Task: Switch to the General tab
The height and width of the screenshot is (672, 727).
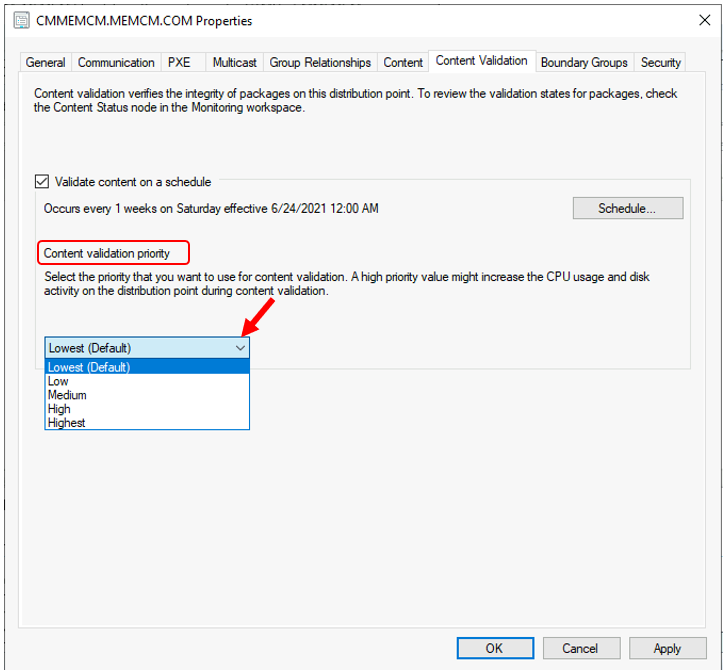Action: 45,62
